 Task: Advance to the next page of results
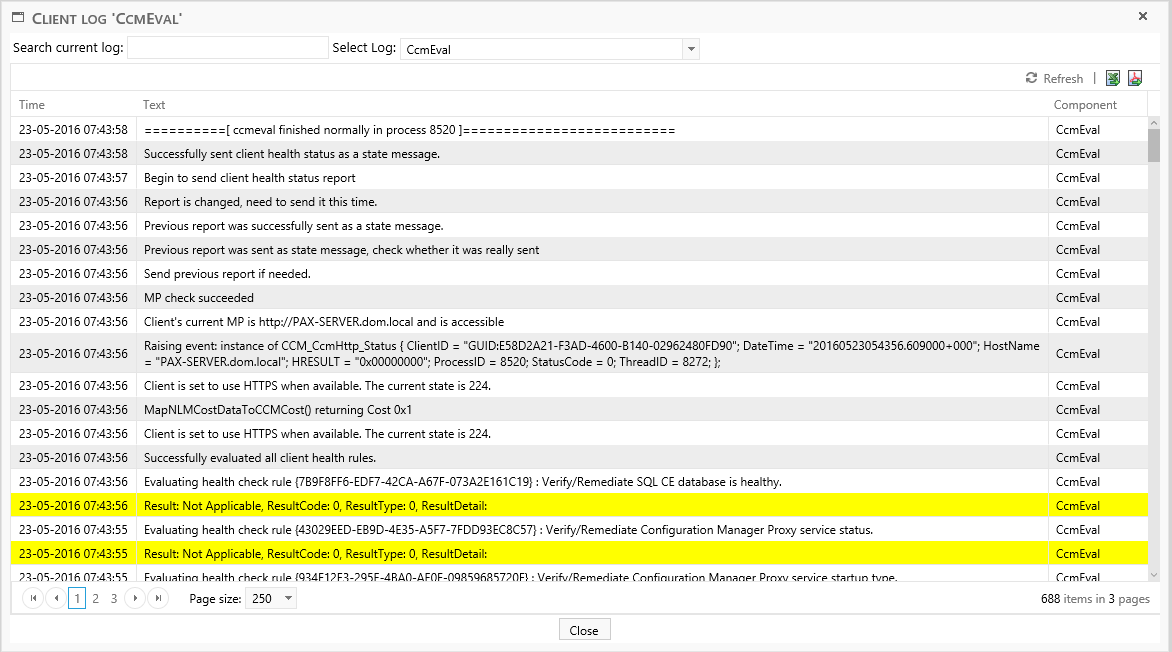135,598
